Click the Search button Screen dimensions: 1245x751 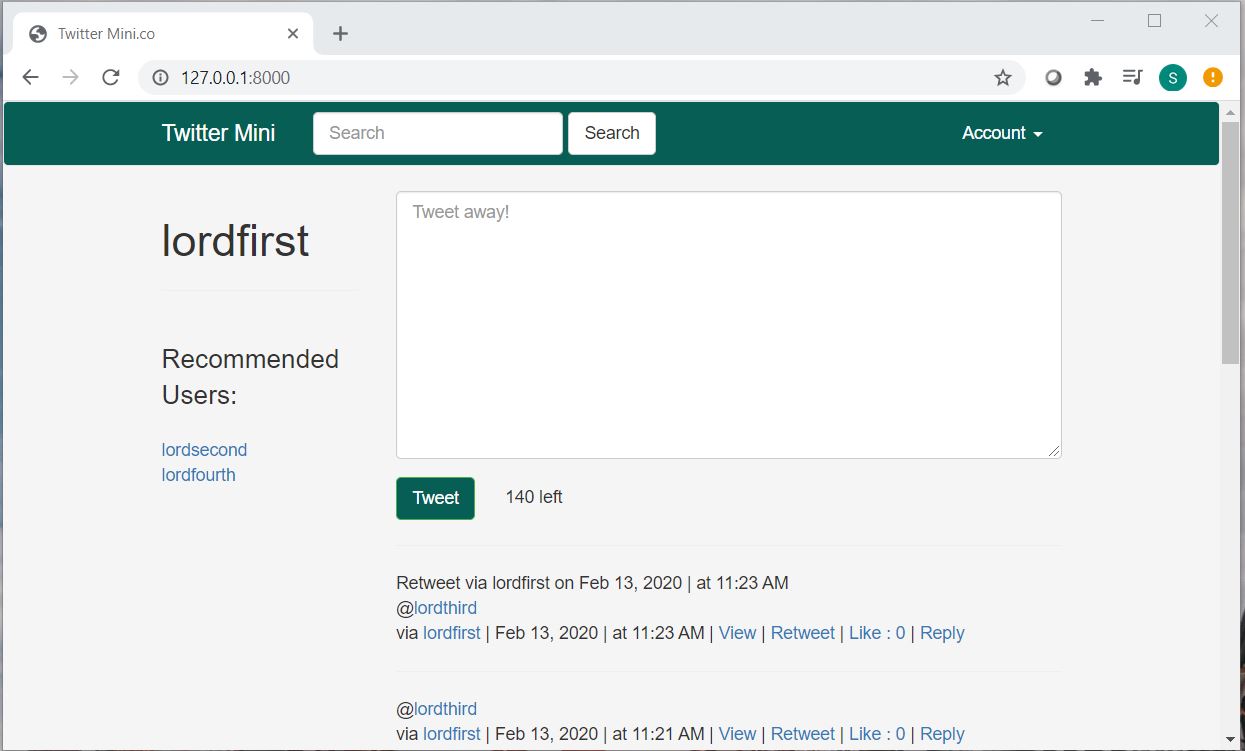[612, 133]
